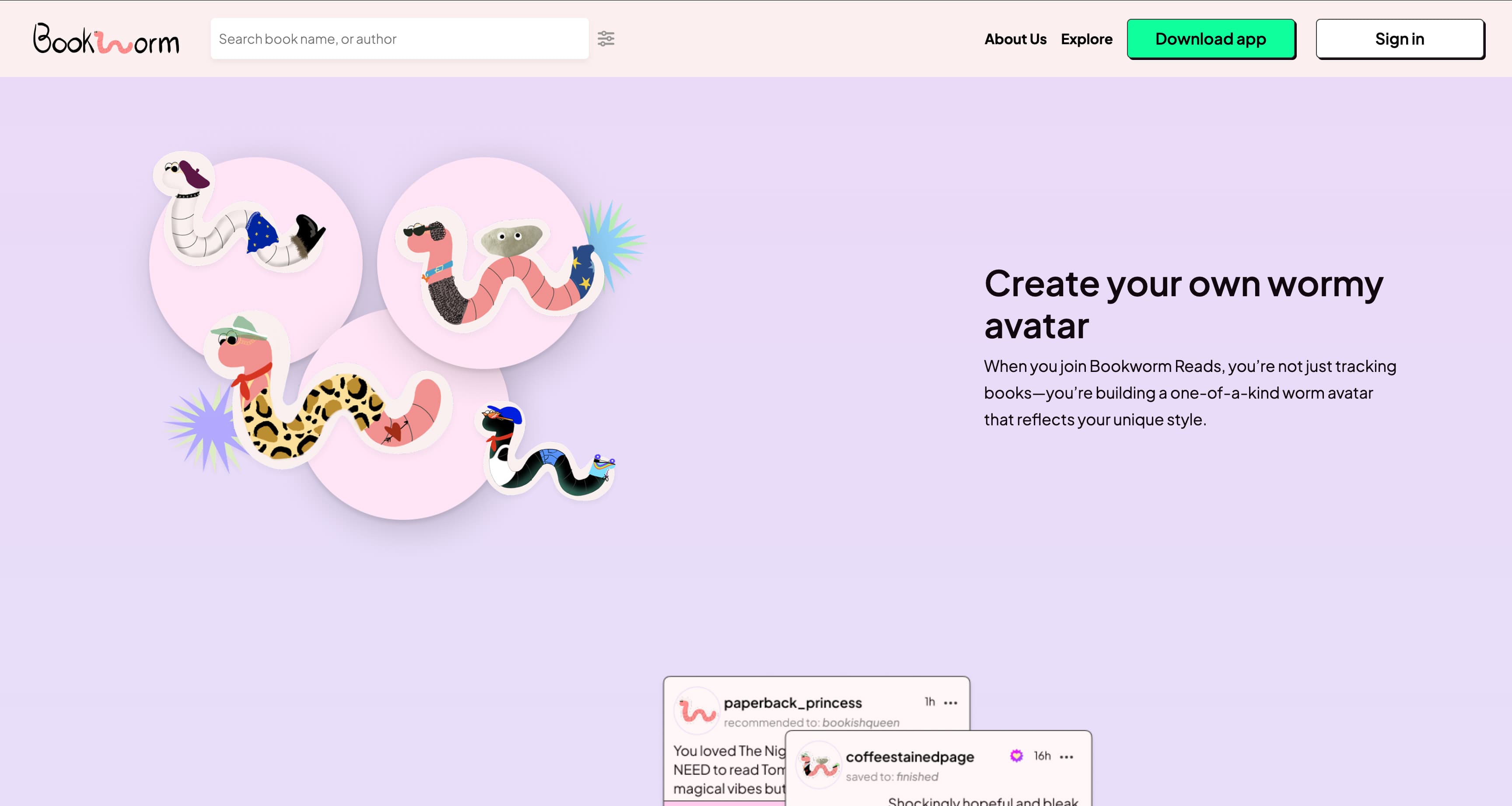This screenshot has height=806, width=1512.
Task: Open coffeestainedpage profile avatar
Action: 819,765
